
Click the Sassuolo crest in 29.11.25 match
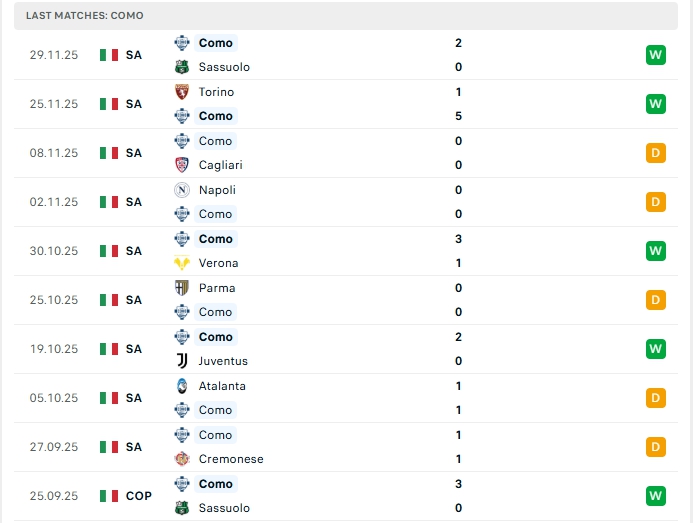(181, 67)
